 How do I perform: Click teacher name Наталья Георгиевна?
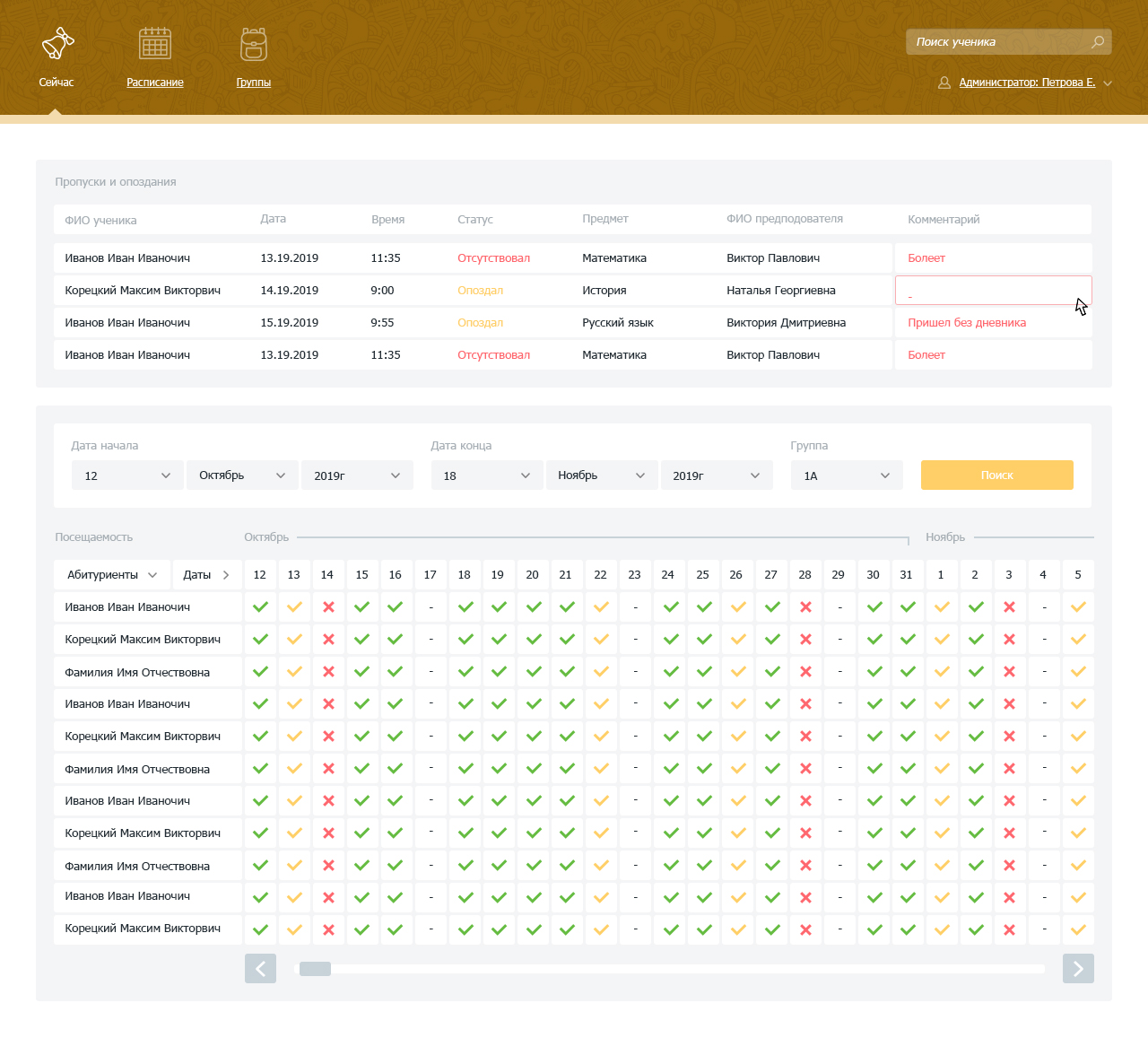coord(781,291)
